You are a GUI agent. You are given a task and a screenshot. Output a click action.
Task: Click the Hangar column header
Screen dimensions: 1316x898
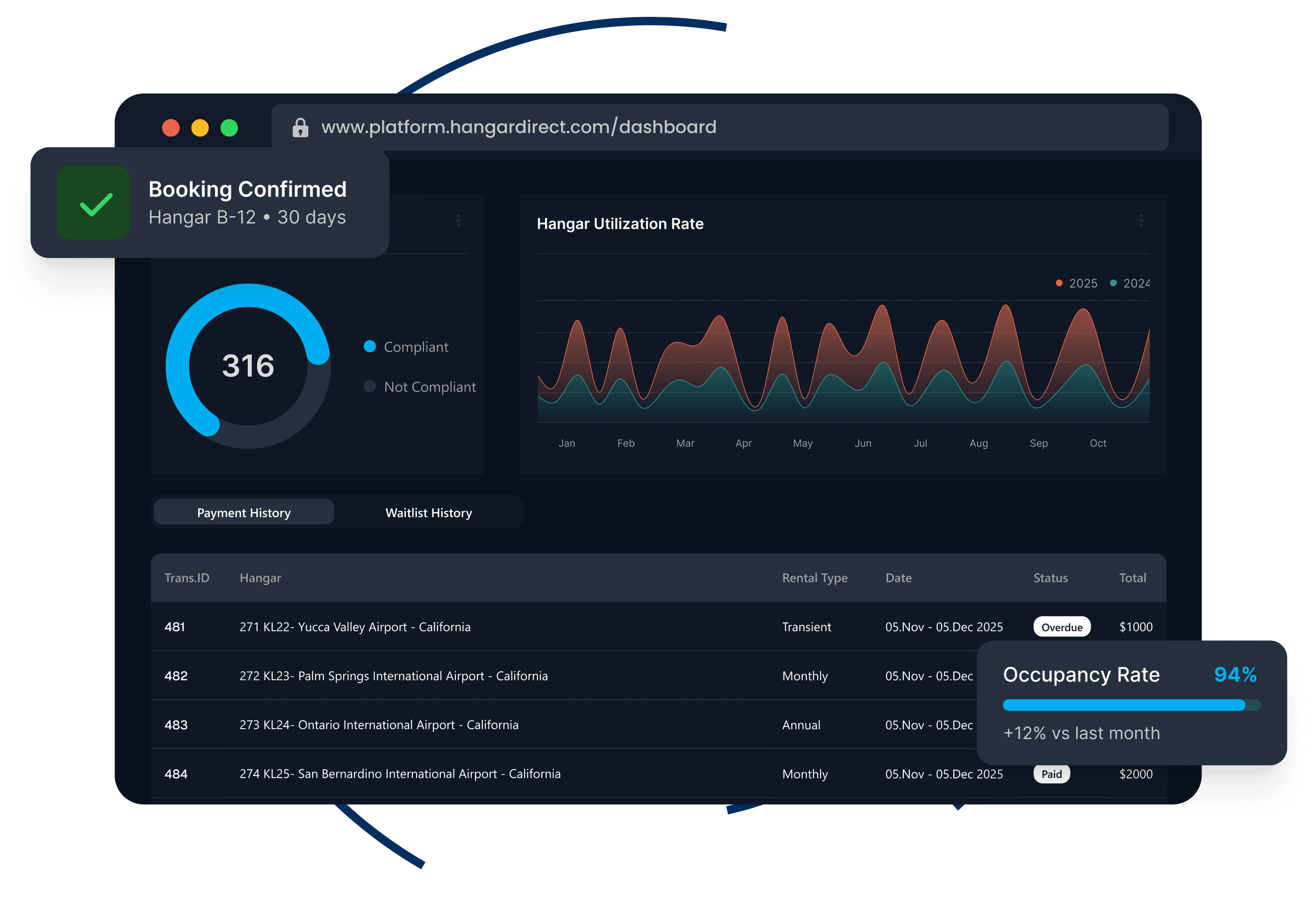(x=260, y=578)
